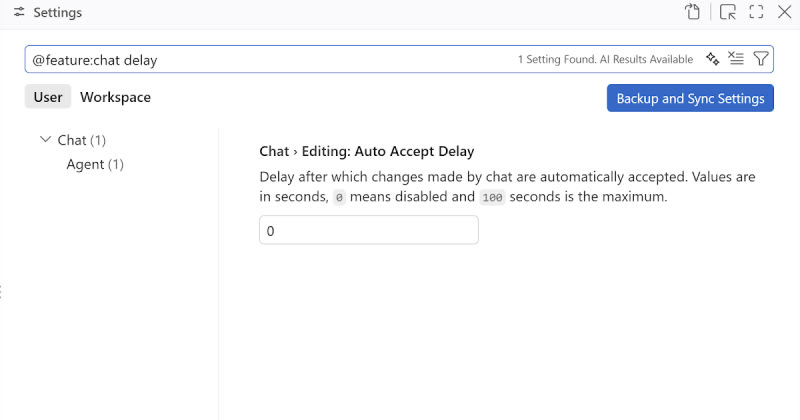Image resolution: width=800 pixels, height=420 pixels.
Task: Collapse the Chat tree chevron
Action: pyautogui.click(x=45, y=139)
